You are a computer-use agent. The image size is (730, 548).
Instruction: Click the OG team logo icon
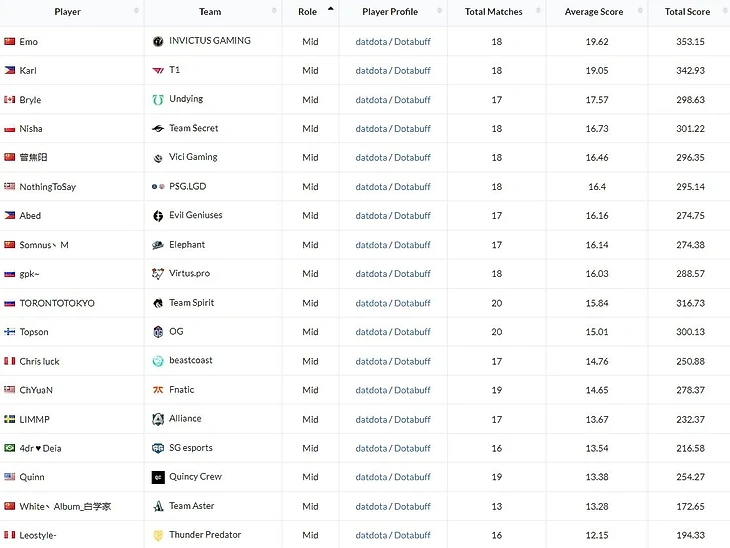click(x=158, y=332)
